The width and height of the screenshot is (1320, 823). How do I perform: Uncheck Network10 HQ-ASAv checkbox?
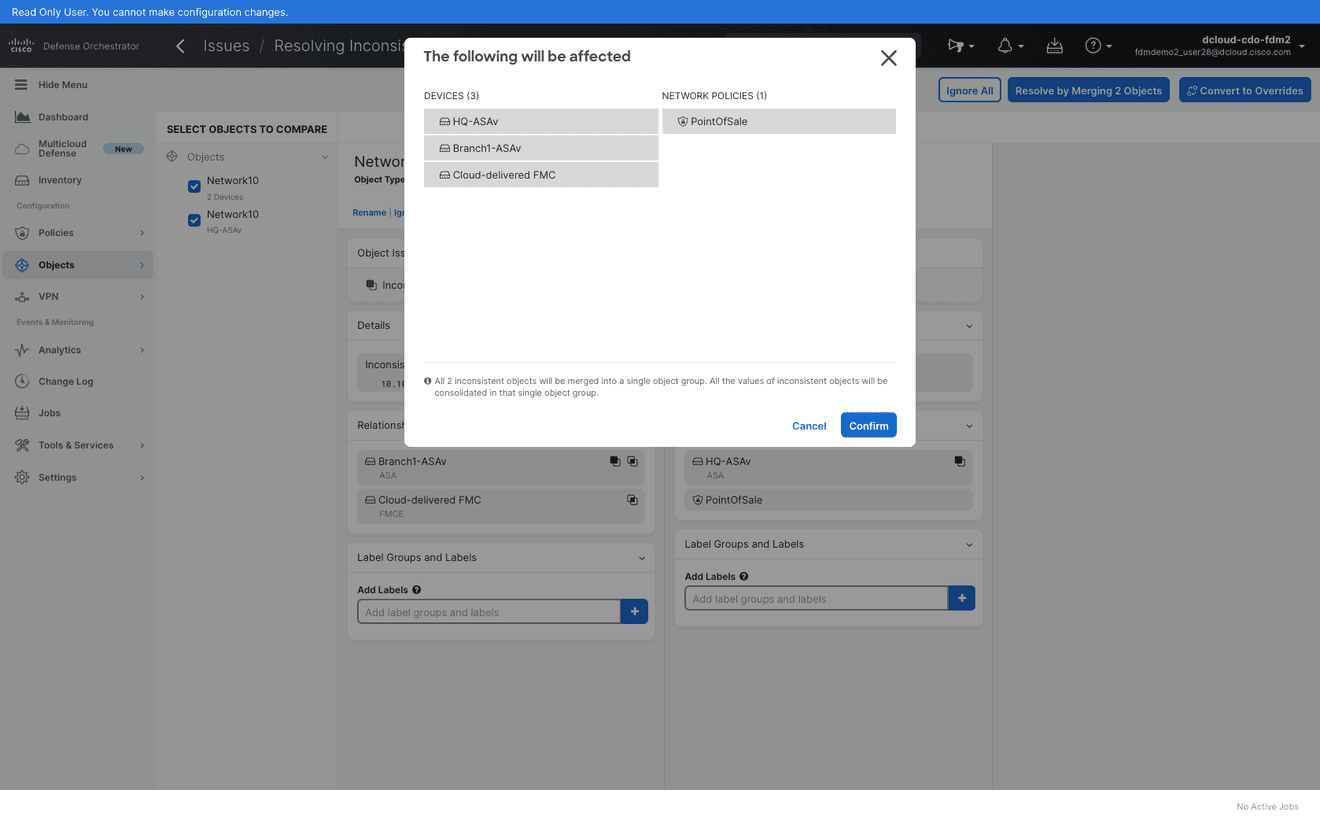(x=194, y=220)
